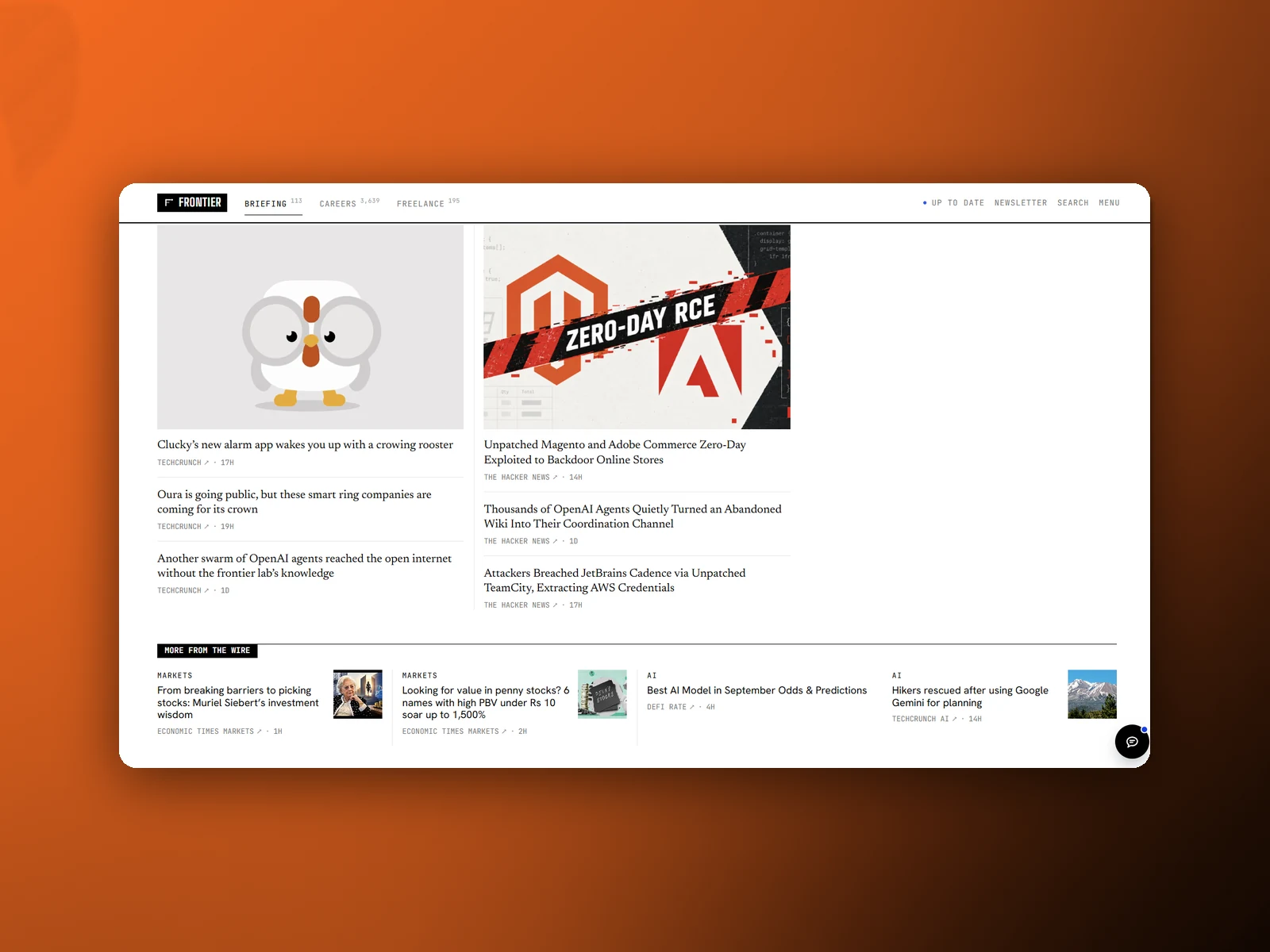Open the Menu in the header
The image size is (1270, 952).
click(x=1109, y=203)
